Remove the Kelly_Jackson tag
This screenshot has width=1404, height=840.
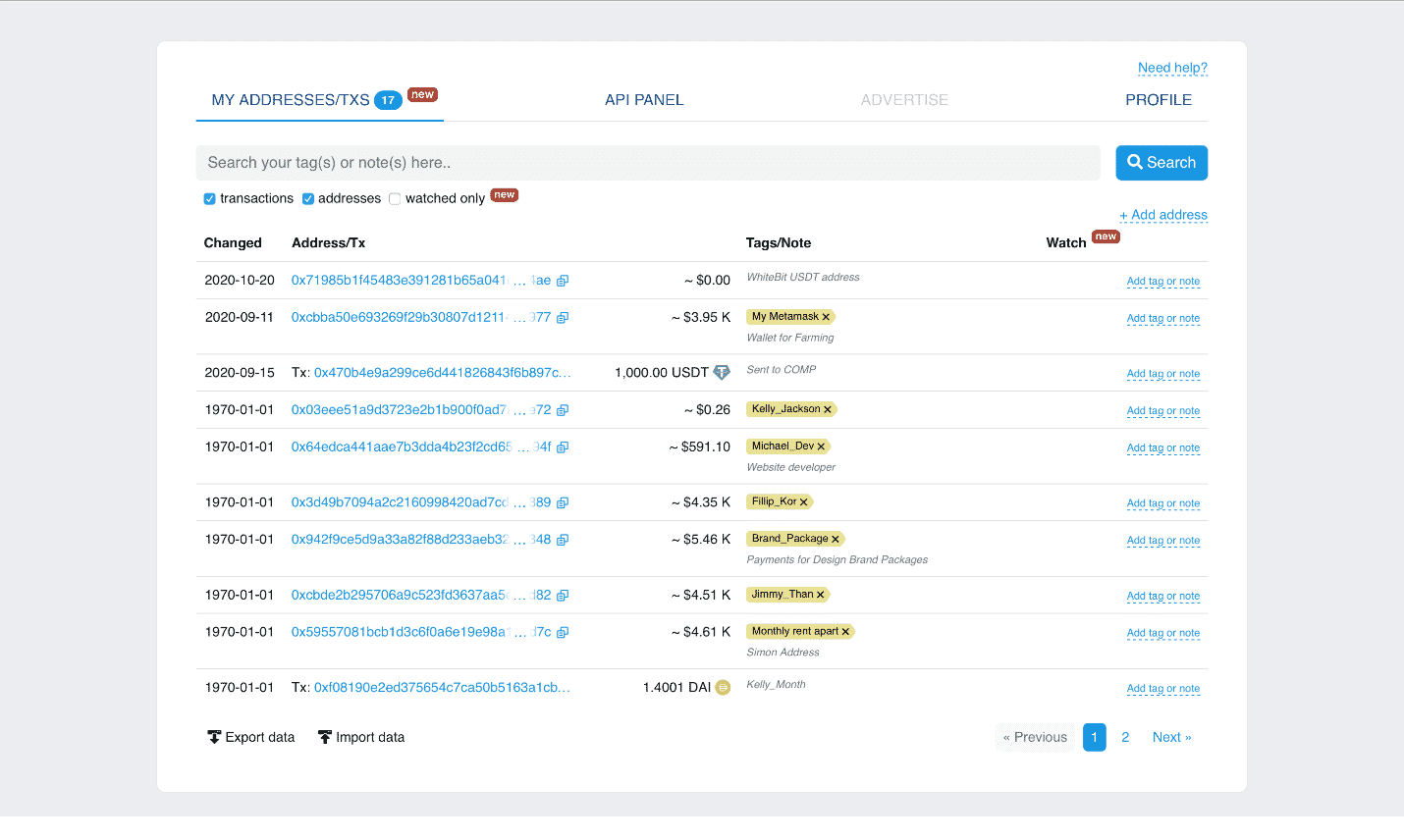(828, 409)
